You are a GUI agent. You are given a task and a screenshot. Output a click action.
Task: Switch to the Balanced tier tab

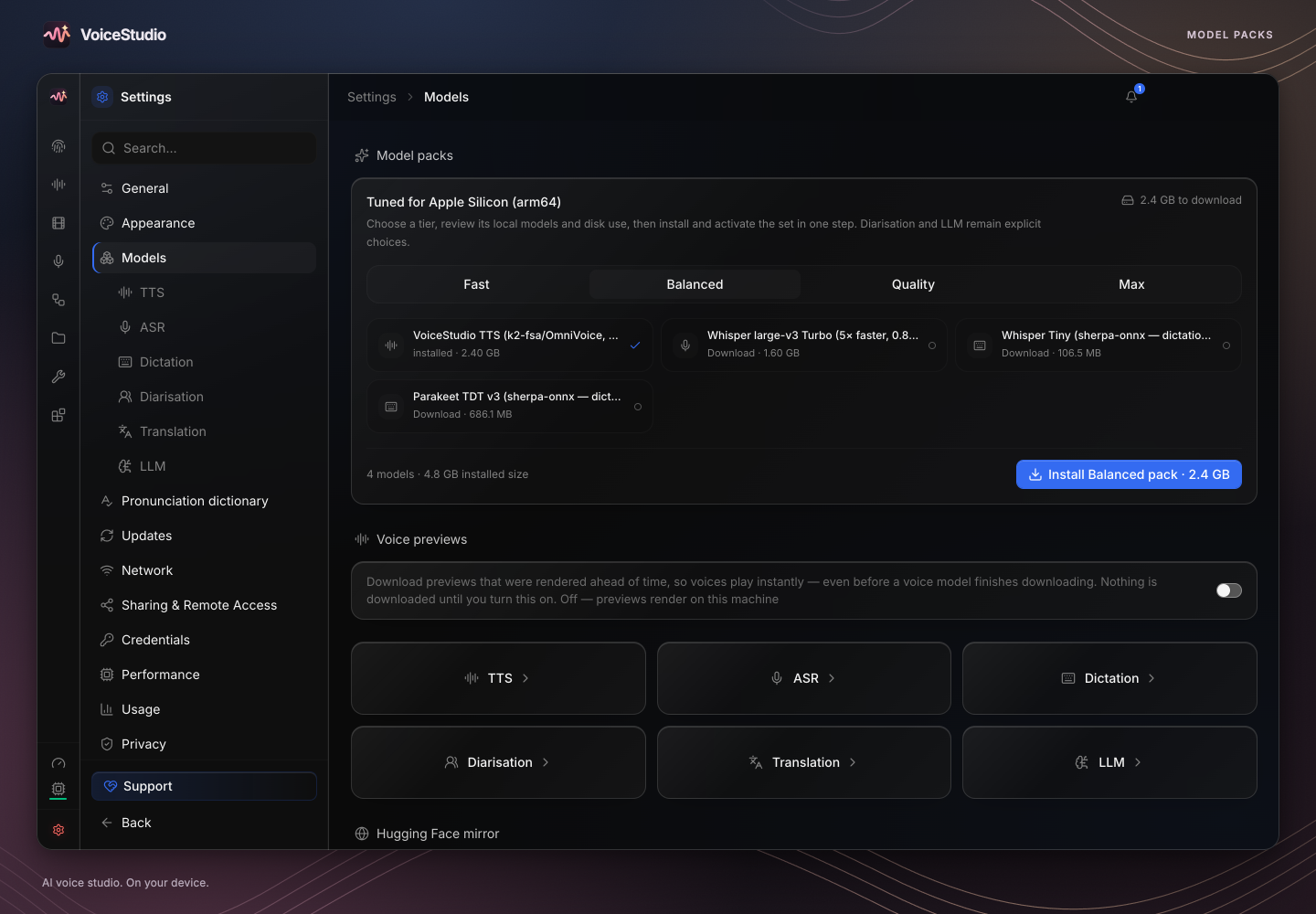(x=695, y=284)
